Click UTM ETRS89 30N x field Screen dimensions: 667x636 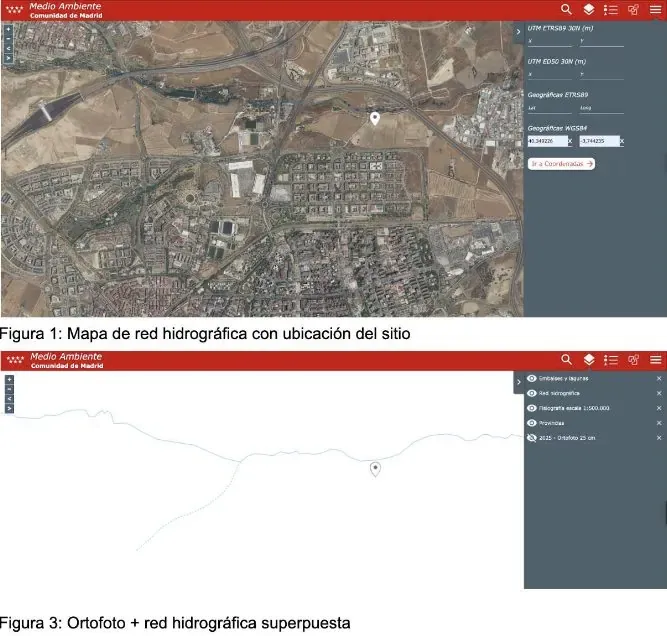point(550,41)
